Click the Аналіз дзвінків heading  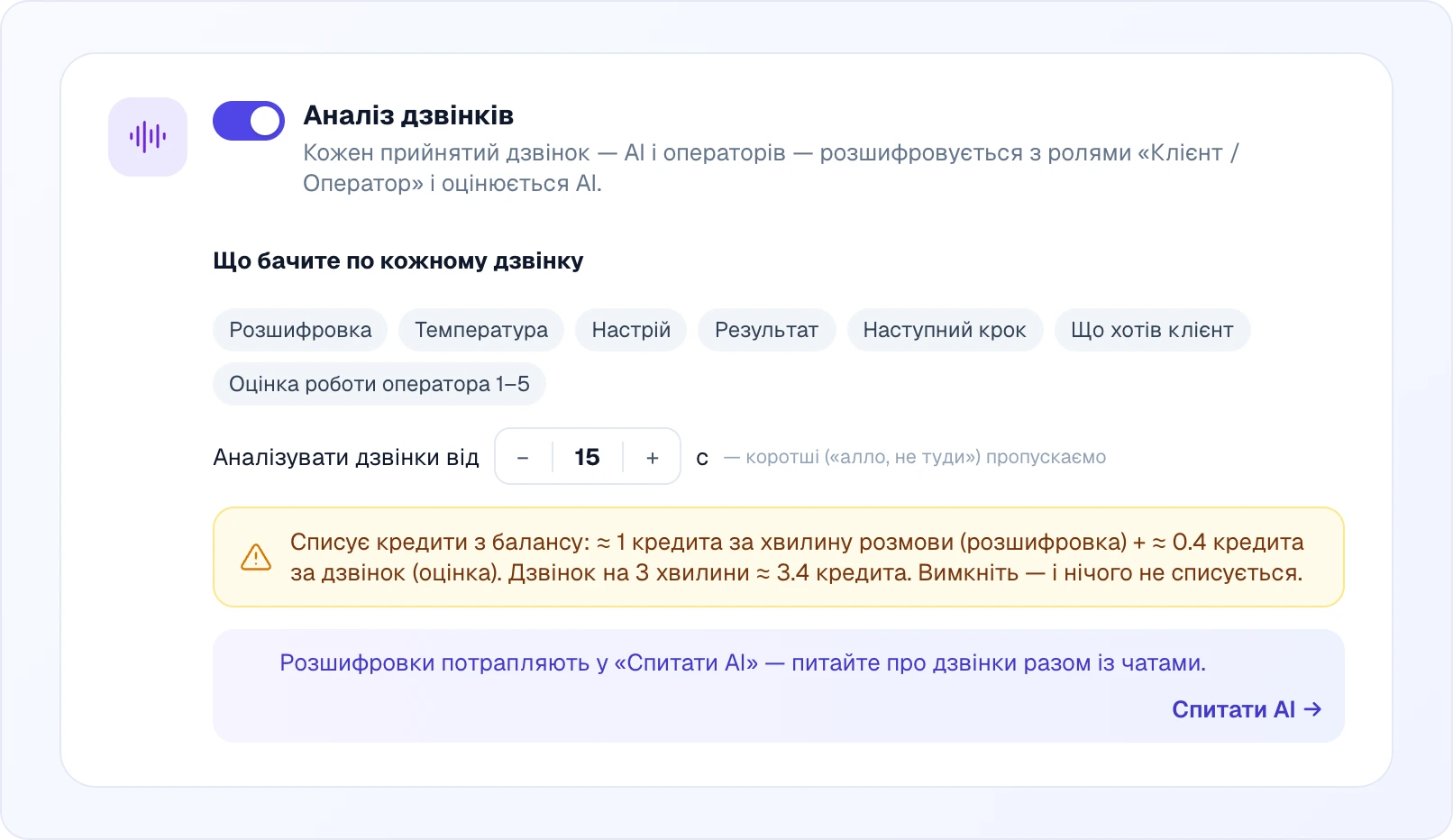(x=408, y=115)
